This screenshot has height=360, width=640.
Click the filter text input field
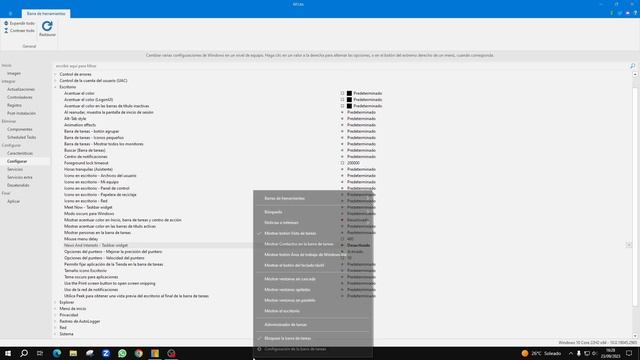click(x=341, y=66)
